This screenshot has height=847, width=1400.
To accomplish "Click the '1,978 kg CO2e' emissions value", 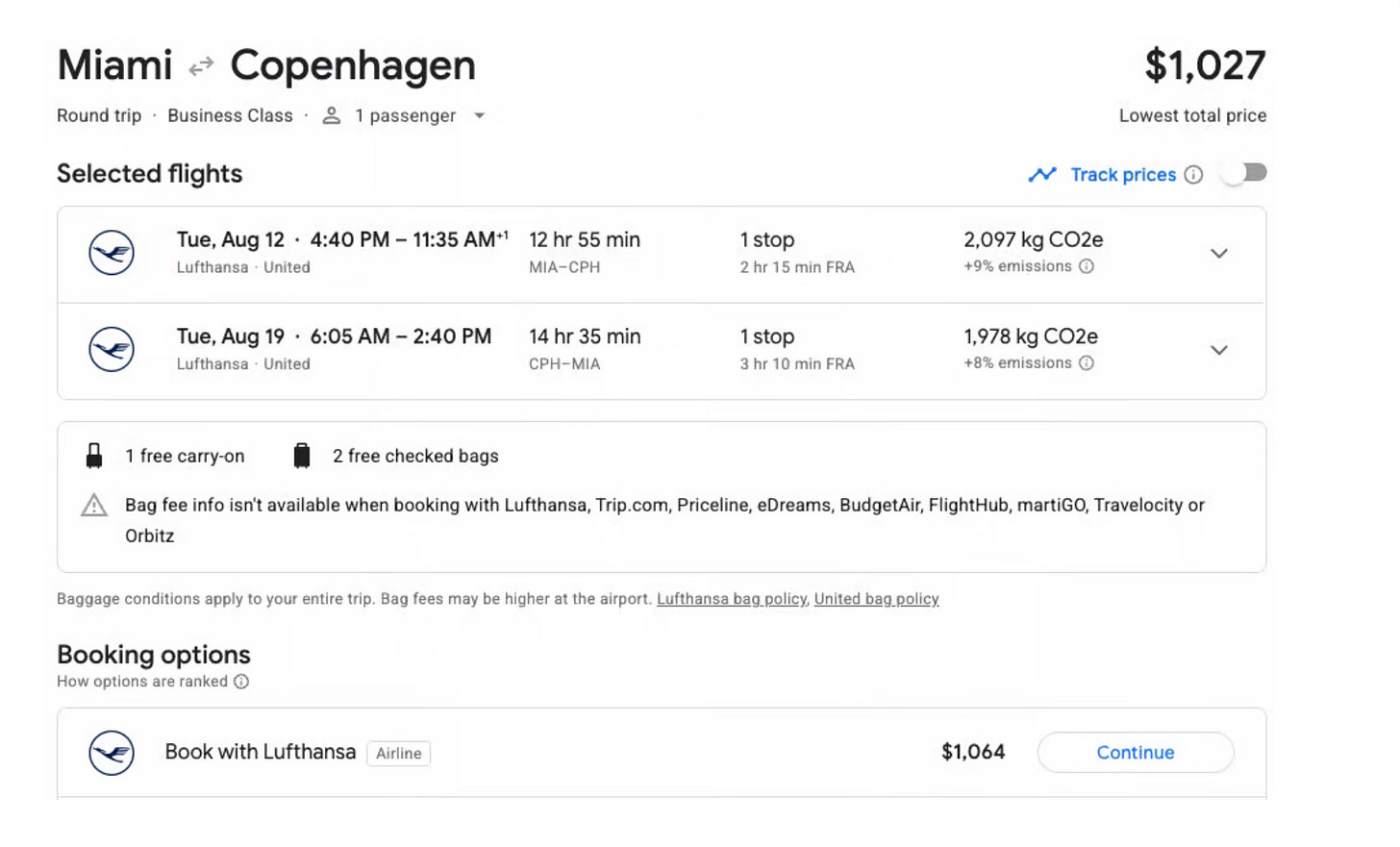I will 1031,336.
